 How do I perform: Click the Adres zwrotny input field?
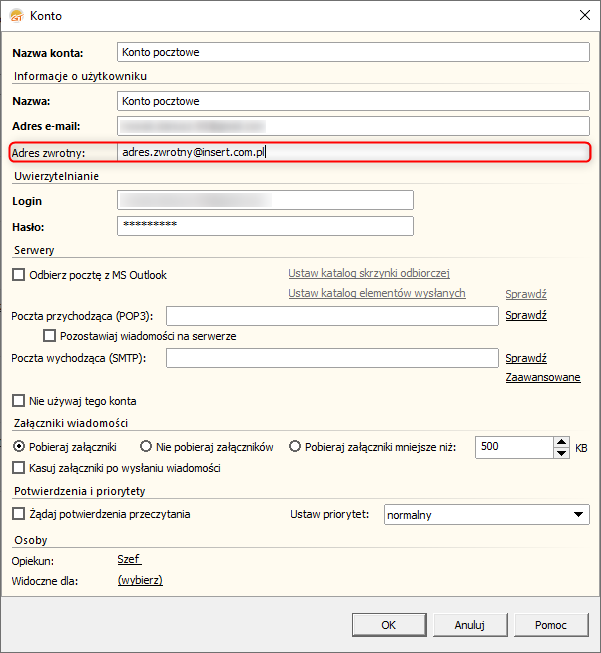350,153
